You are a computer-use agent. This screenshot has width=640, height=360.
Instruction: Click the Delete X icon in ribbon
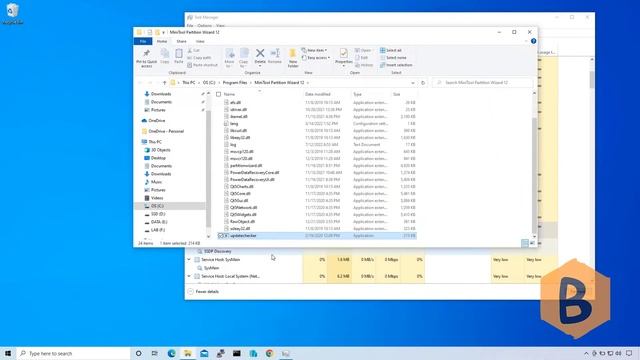[x=260, y=53]
